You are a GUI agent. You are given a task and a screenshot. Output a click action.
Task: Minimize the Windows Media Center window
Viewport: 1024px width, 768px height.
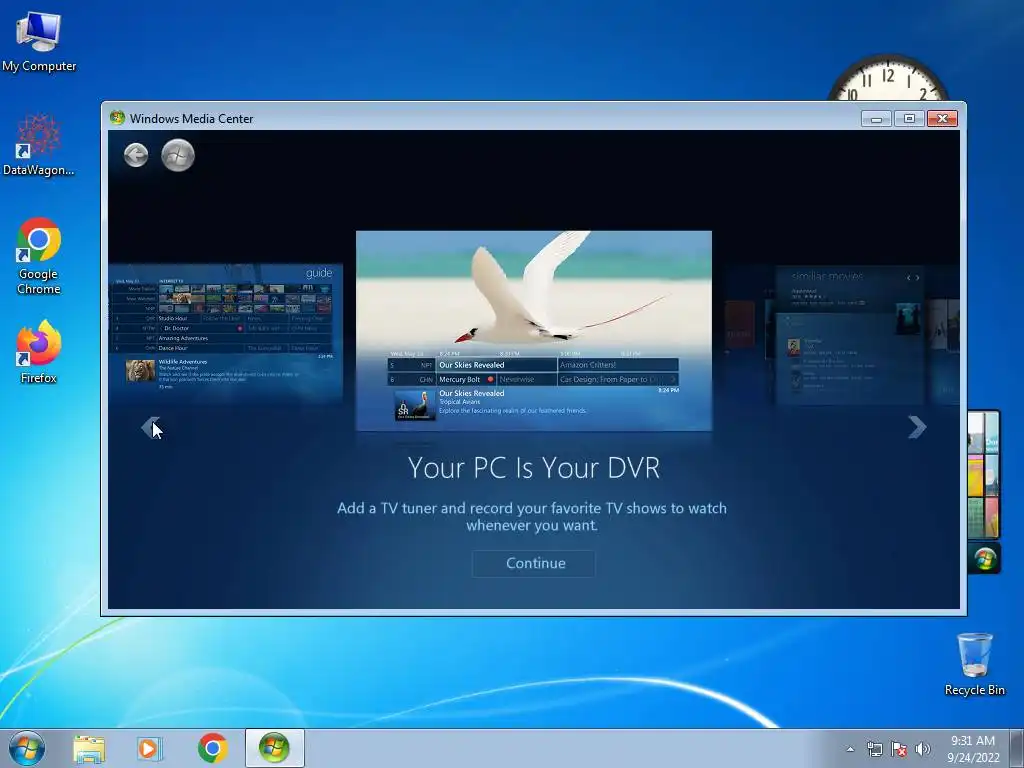[876, 118]
